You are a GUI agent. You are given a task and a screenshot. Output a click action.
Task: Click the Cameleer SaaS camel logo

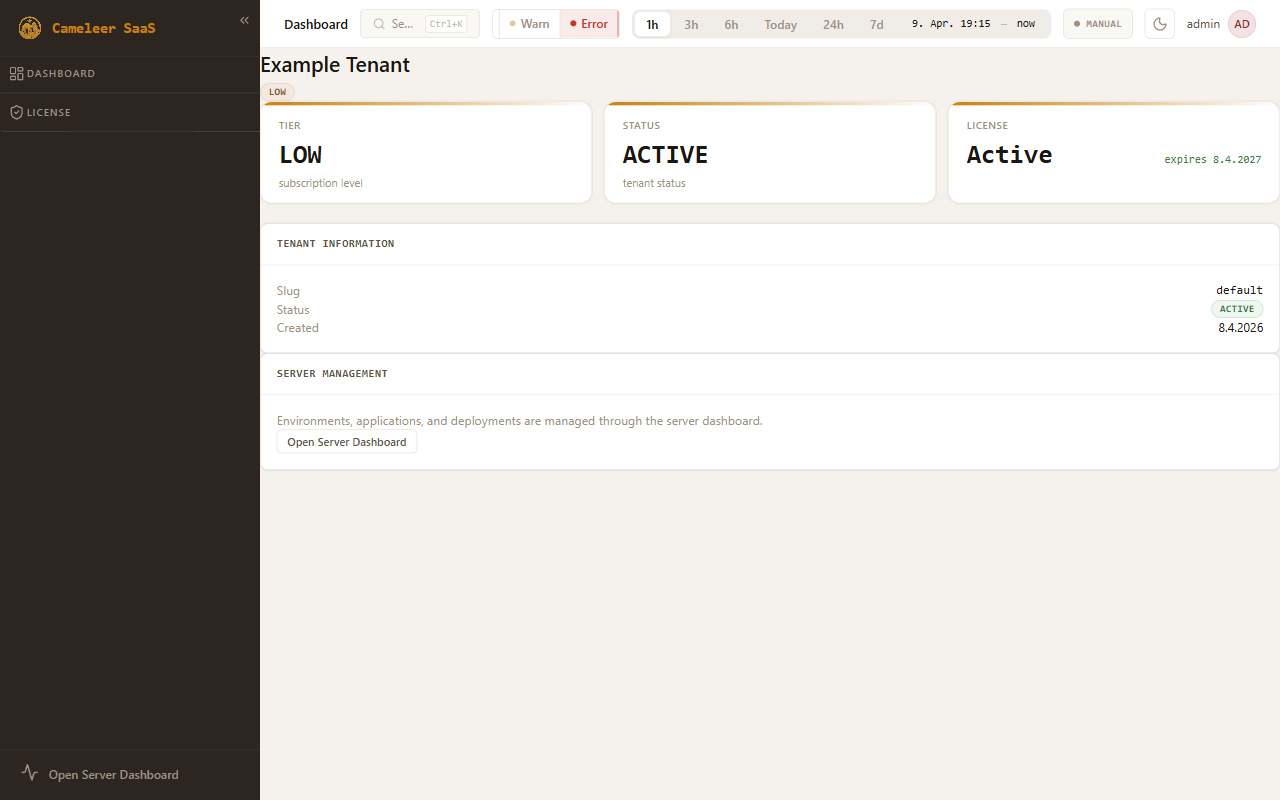pyautogui.click(x=30, y=28)
